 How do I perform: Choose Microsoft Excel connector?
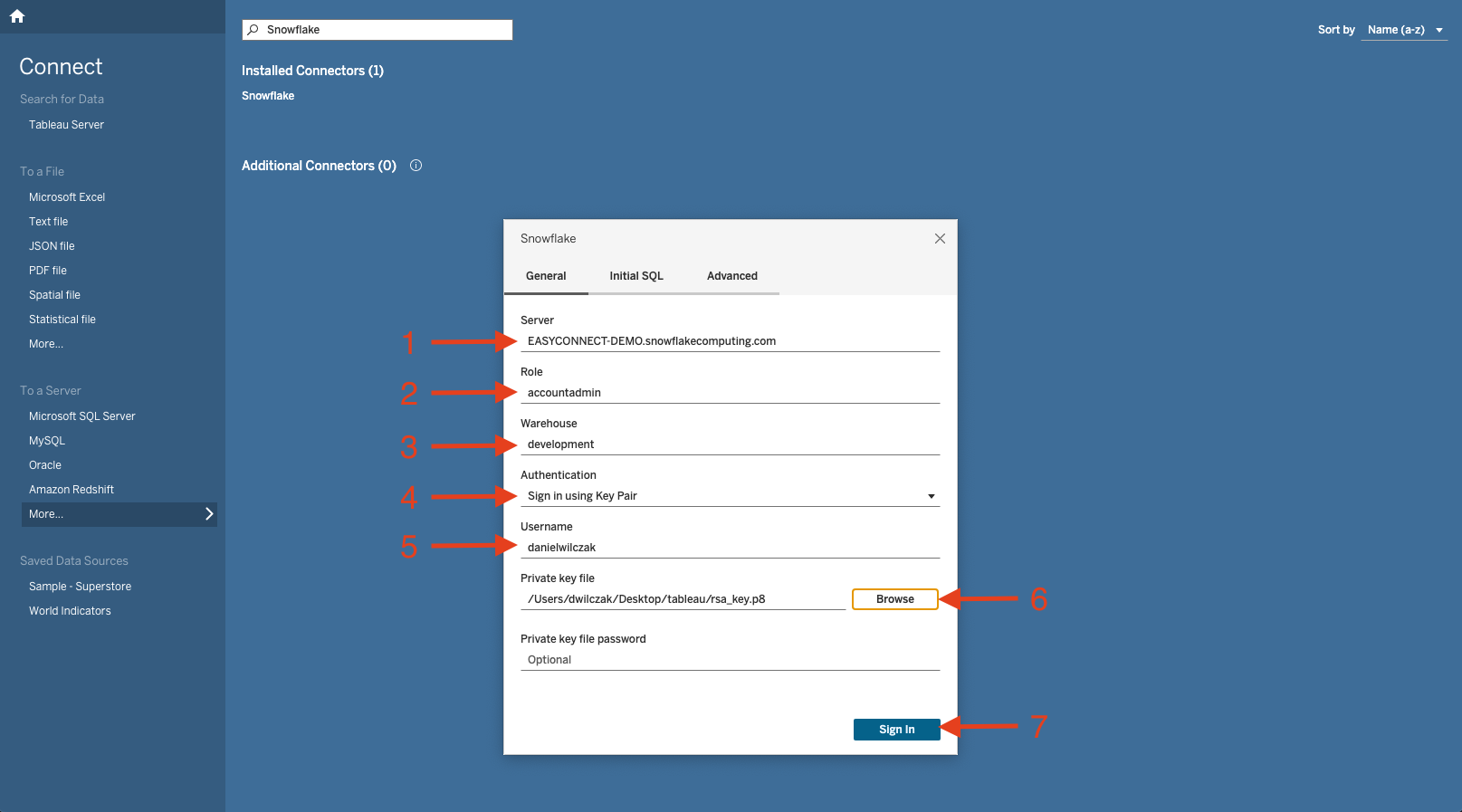click(67, 197)
